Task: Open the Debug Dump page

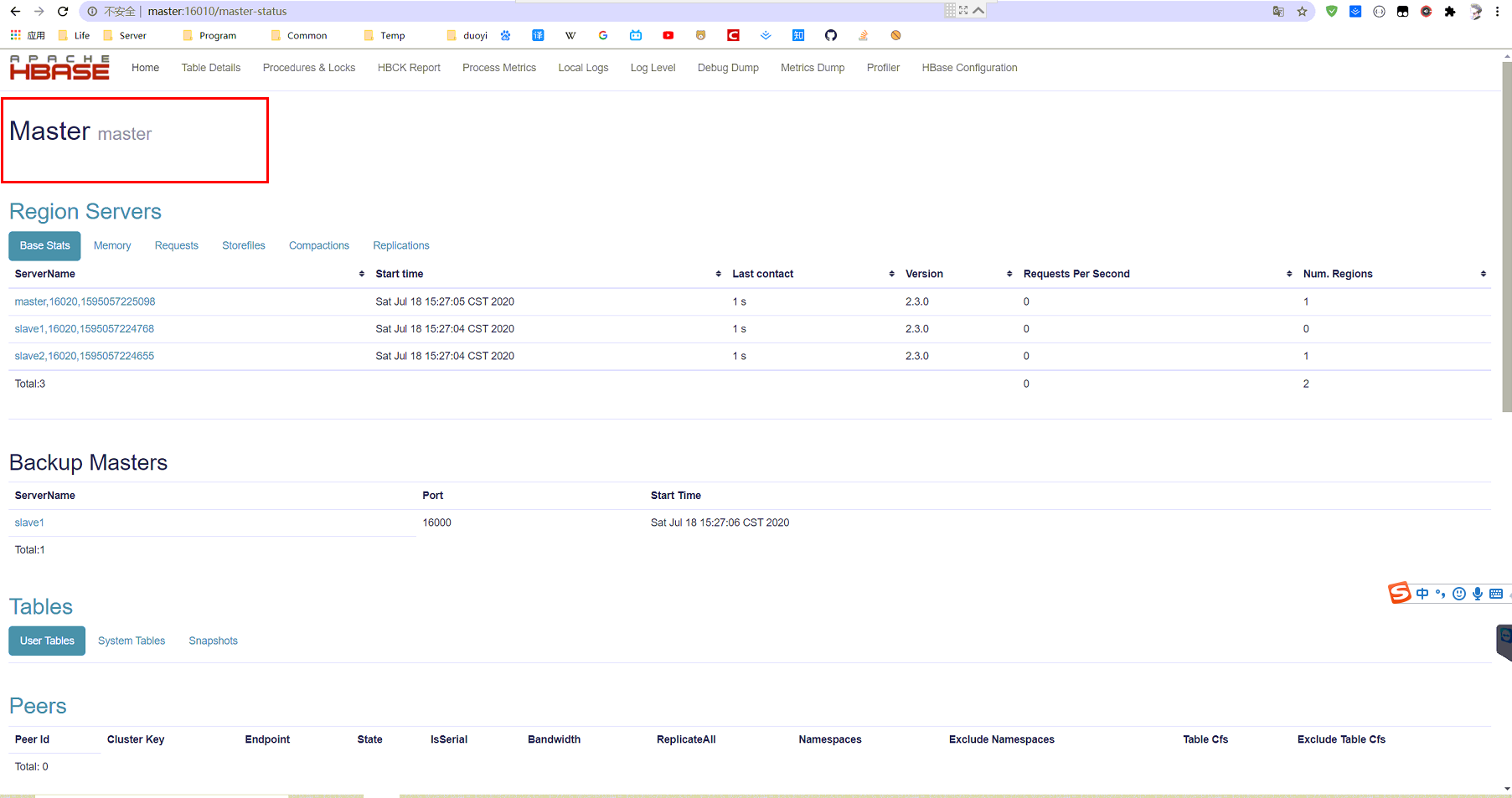Action: tap(728, 68)
